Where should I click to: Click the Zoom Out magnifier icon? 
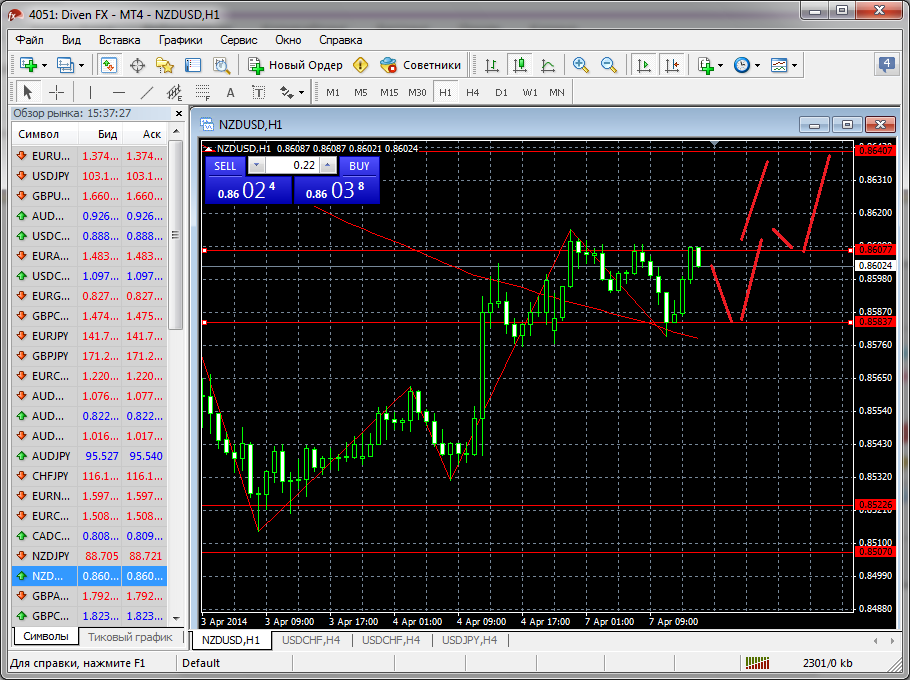608,65
